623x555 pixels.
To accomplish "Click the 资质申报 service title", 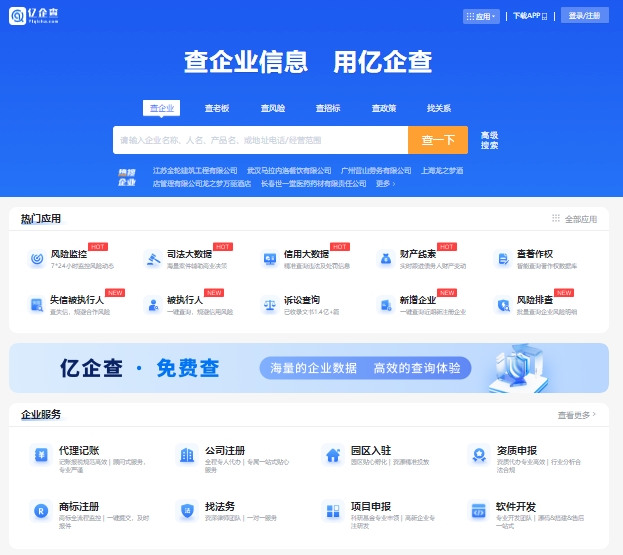I will (x=517, y=451).
